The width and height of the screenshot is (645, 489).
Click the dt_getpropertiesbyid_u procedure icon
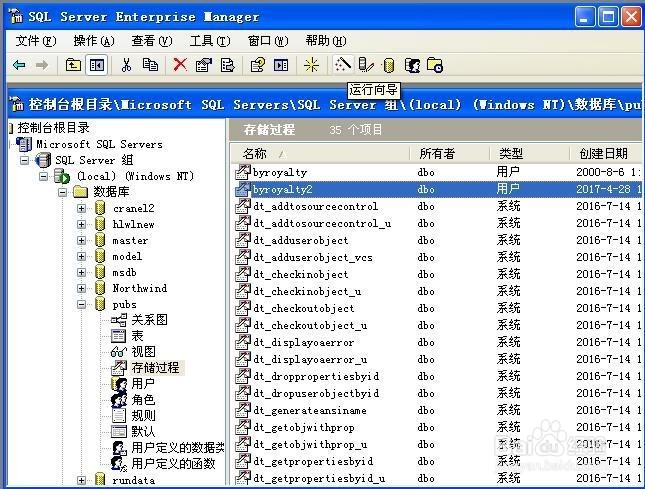click(243, 478)
